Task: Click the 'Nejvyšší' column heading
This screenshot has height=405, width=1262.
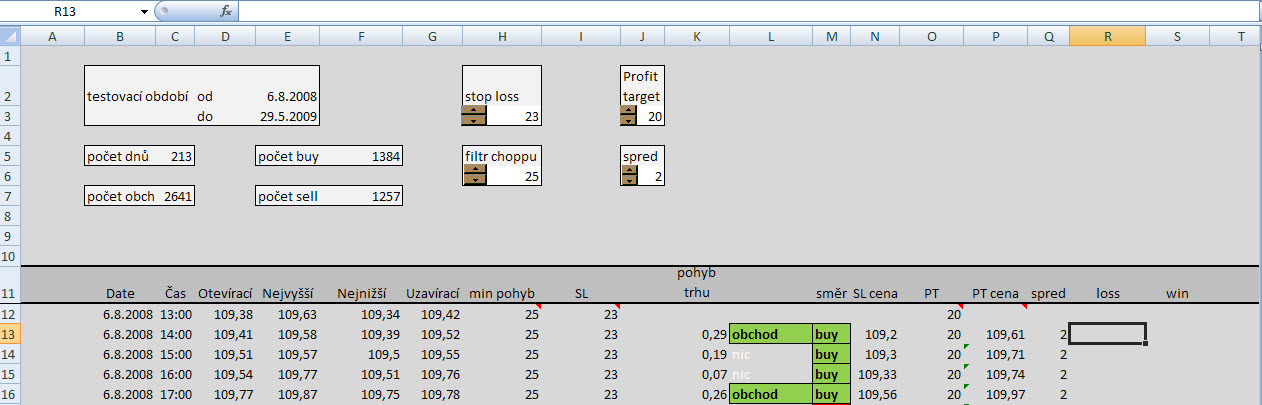Action: point(287,294)
